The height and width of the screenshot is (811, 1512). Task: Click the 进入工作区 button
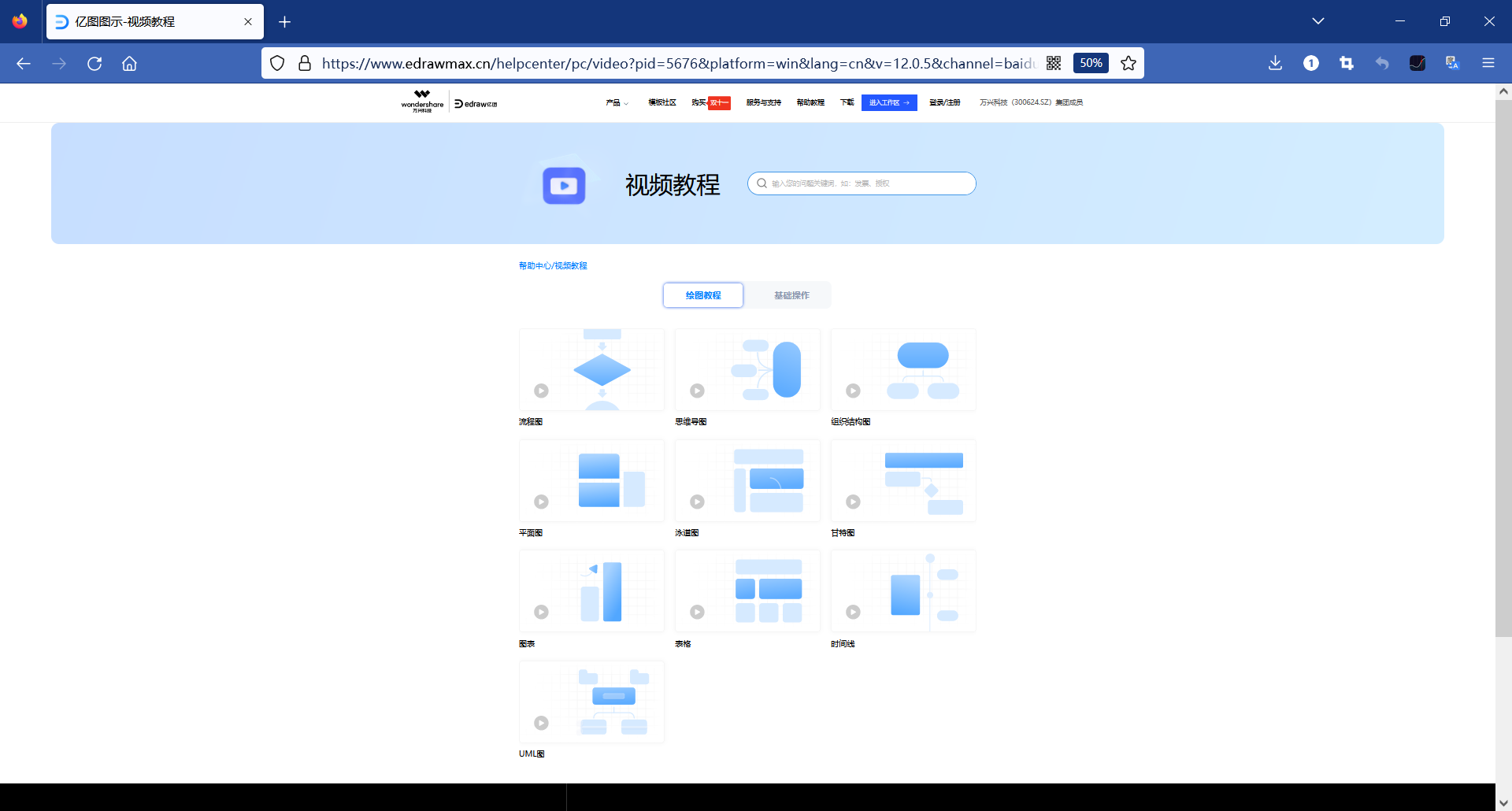(x=889, y=102)
